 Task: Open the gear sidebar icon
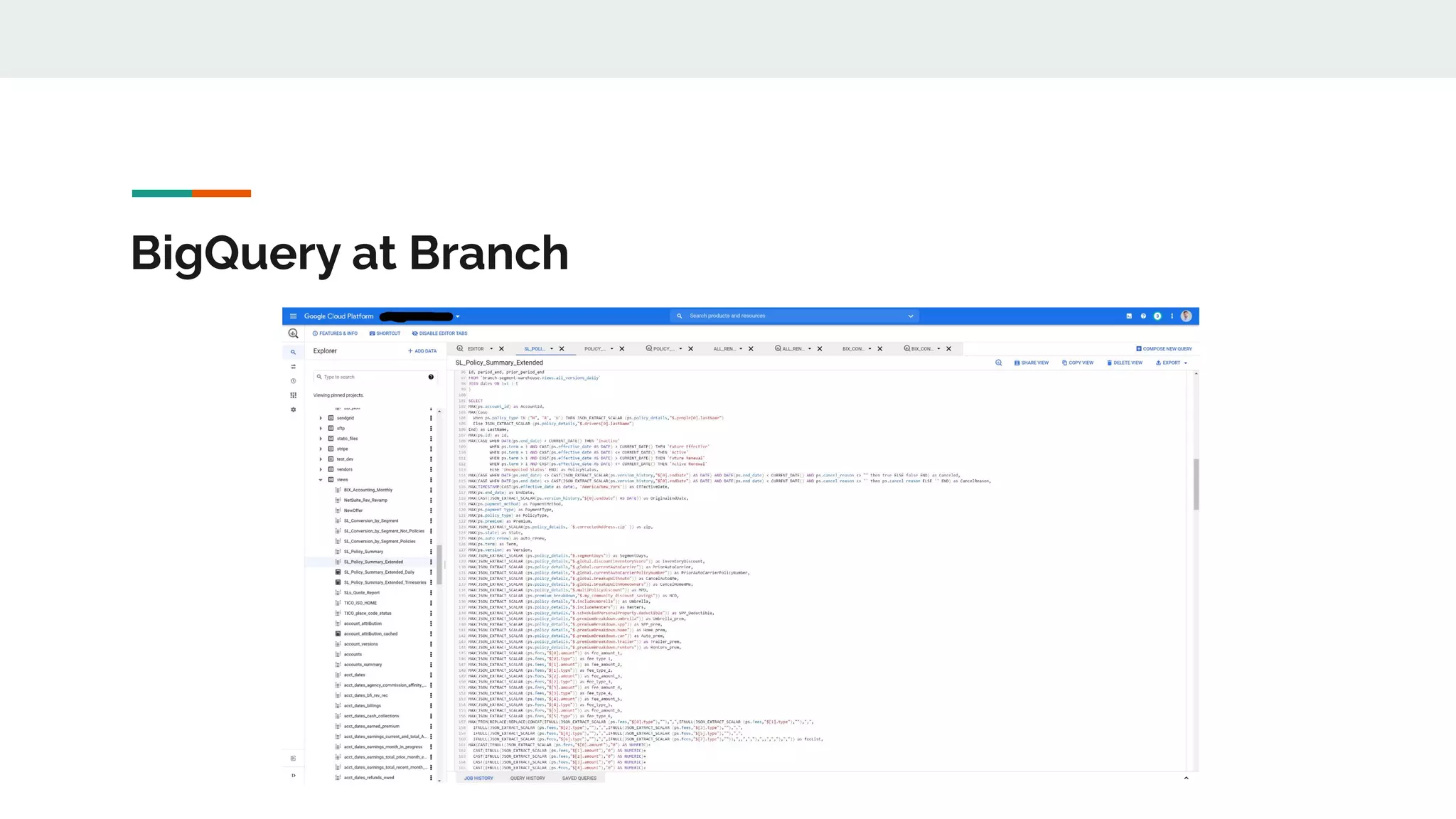point(293,409)
